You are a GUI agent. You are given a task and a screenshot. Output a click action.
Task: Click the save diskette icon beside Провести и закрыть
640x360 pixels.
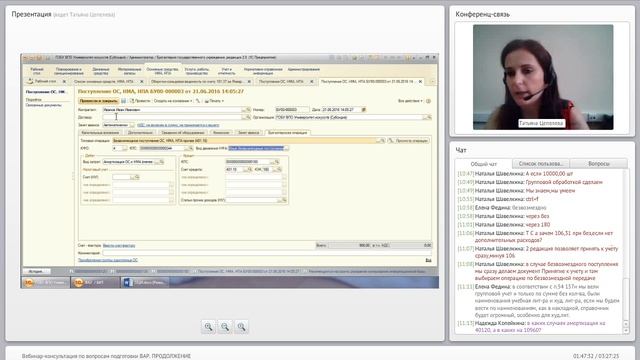[123, 101]
